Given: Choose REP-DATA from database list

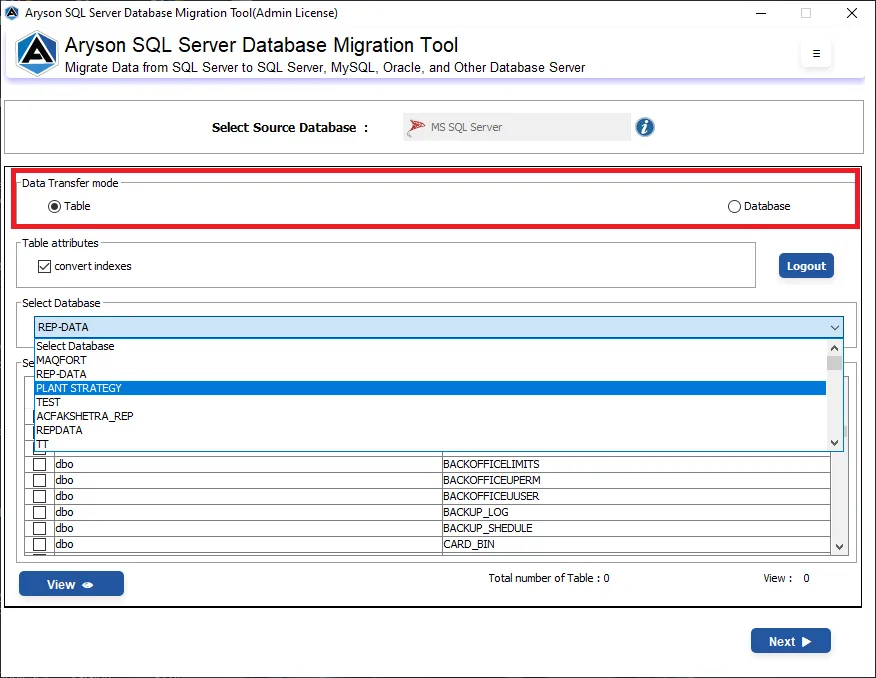Looking at the screenshot, I should 430,374.
